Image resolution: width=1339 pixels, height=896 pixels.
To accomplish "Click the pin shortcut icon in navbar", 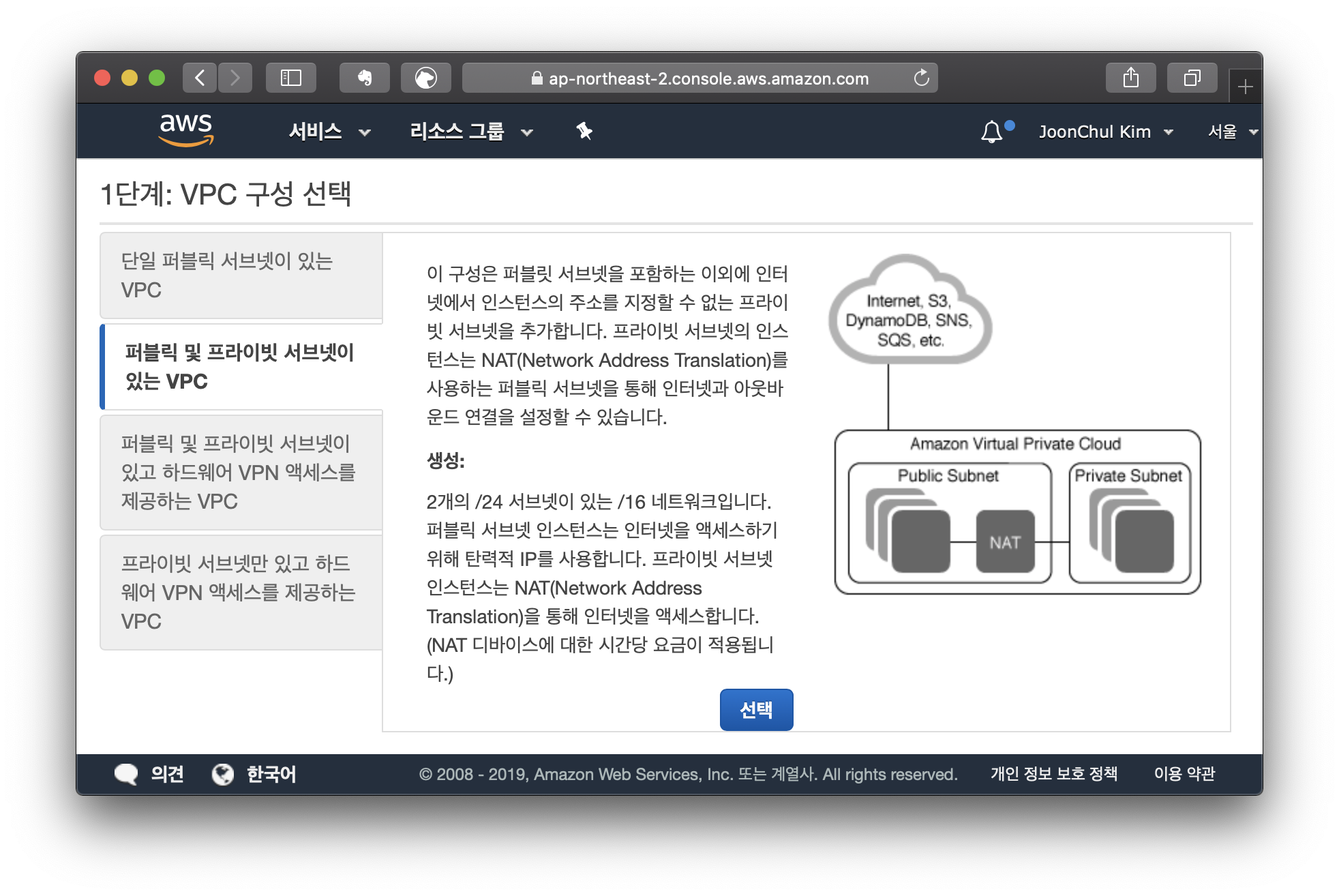I will (584, 131).
